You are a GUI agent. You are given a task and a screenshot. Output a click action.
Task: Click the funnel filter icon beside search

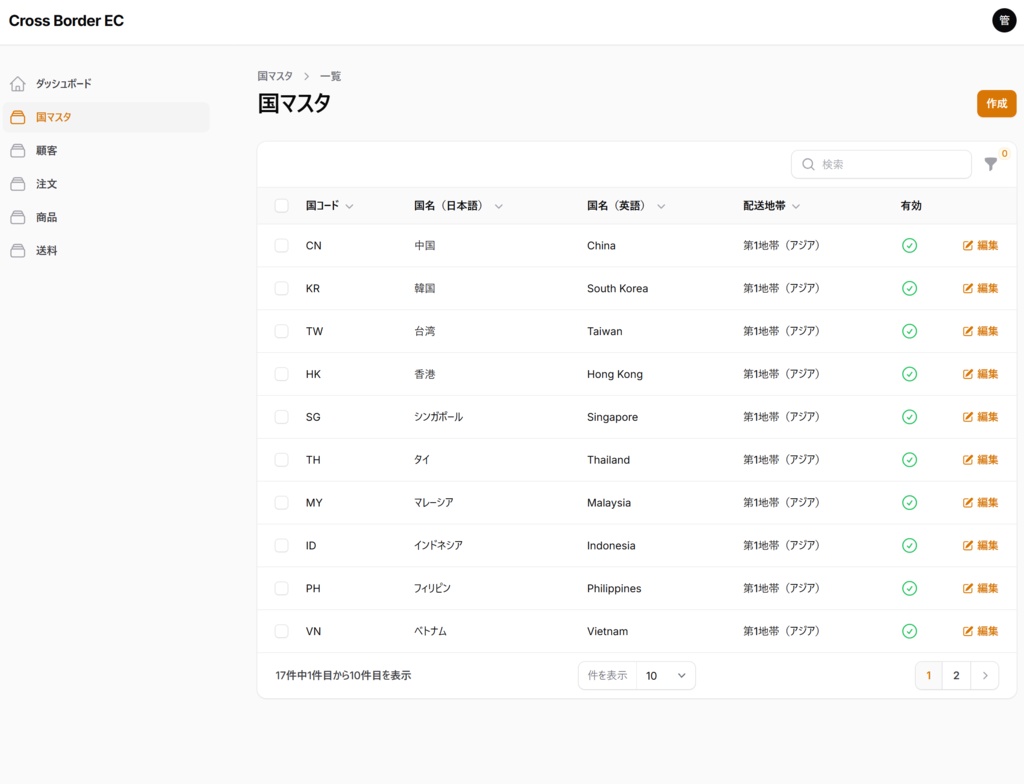tap(990, 165)
